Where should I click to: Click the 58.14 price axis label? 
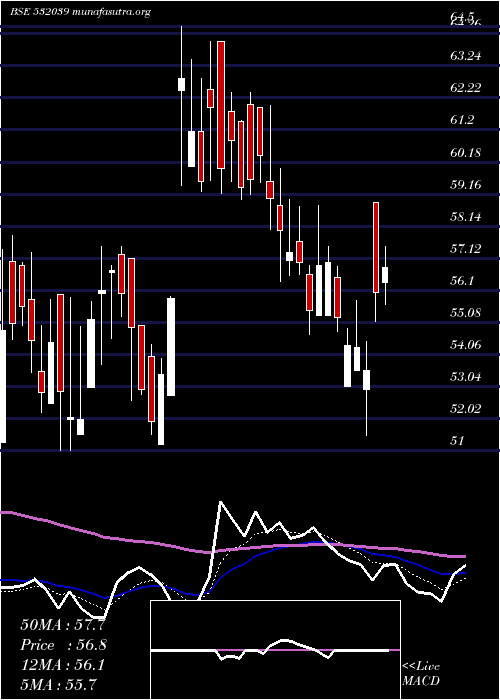pyautogui.click(x=466, y=217)
